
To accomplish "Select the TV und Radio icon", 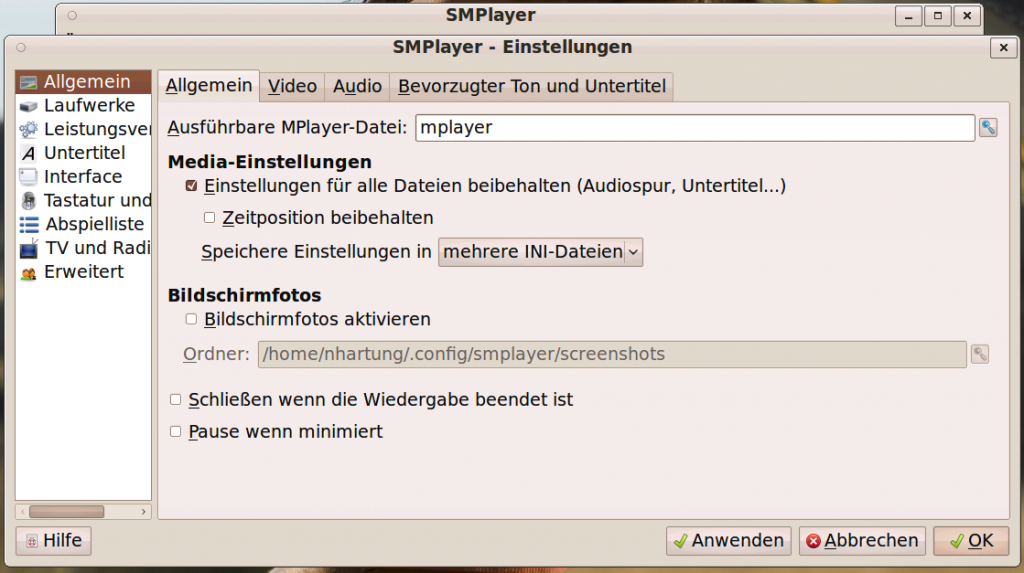I will coord(29,248).
